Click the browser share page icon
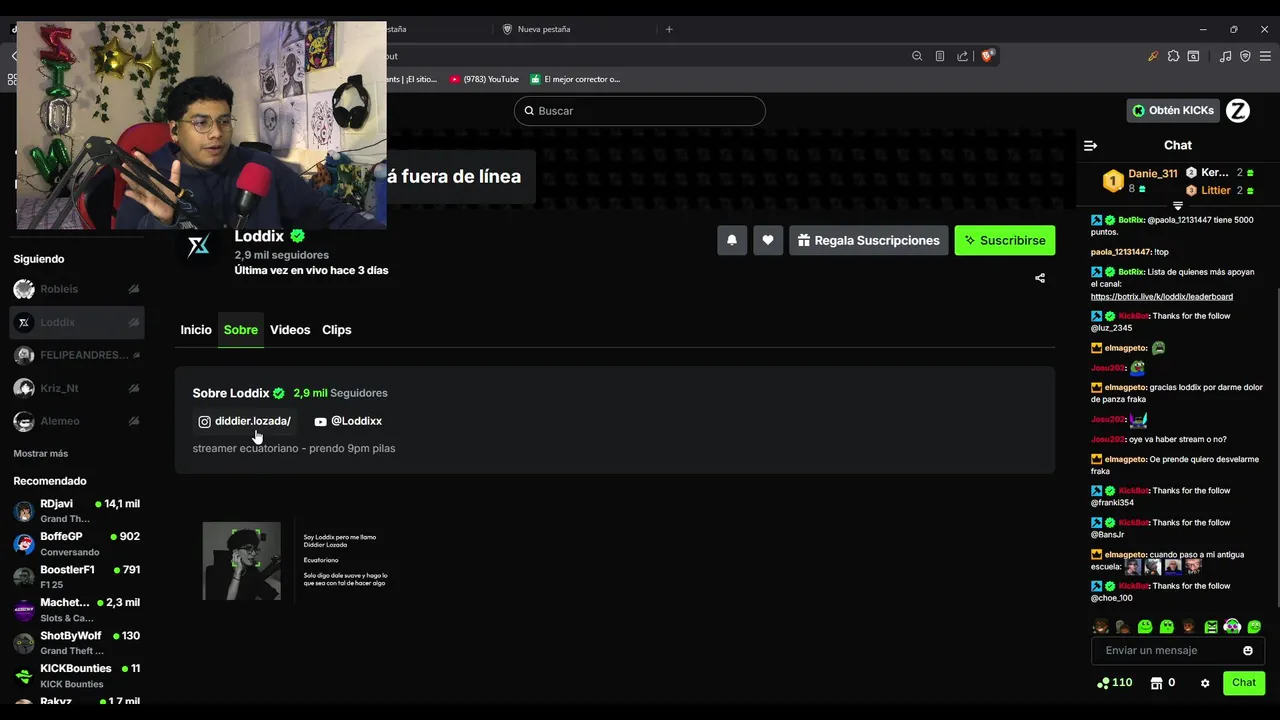 [962, 56]
